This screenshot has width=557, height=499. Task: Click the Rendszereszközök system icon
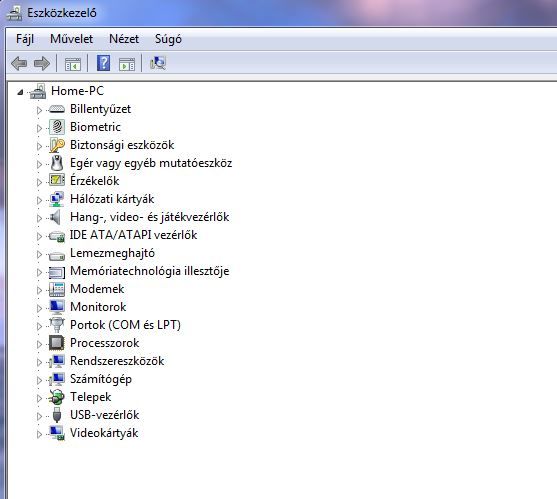57,361
